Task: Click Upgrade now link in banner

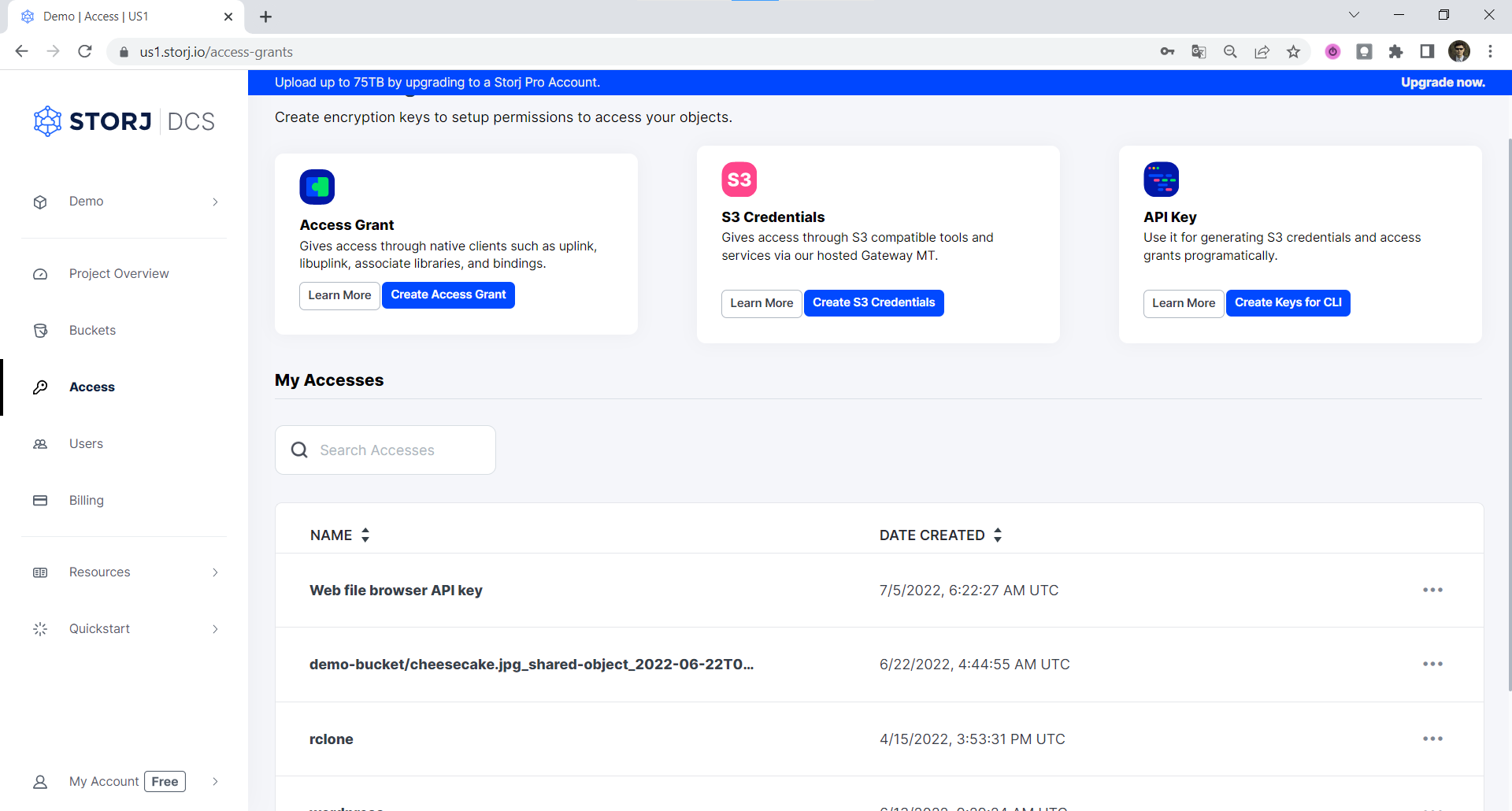Action: [x=1443, y=83]
